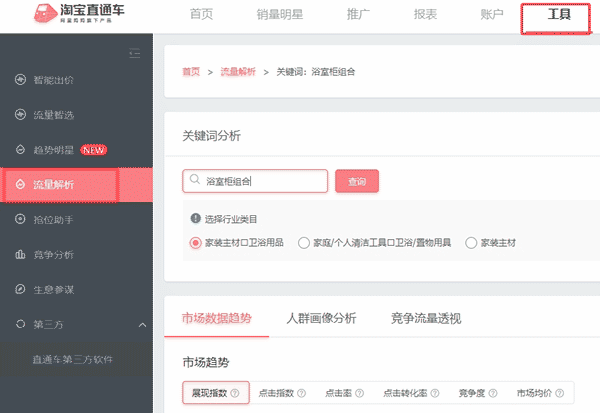Collapse the left sidebar menu toggle
Viewport: 600px width, 413px height.
coord(136,52)
